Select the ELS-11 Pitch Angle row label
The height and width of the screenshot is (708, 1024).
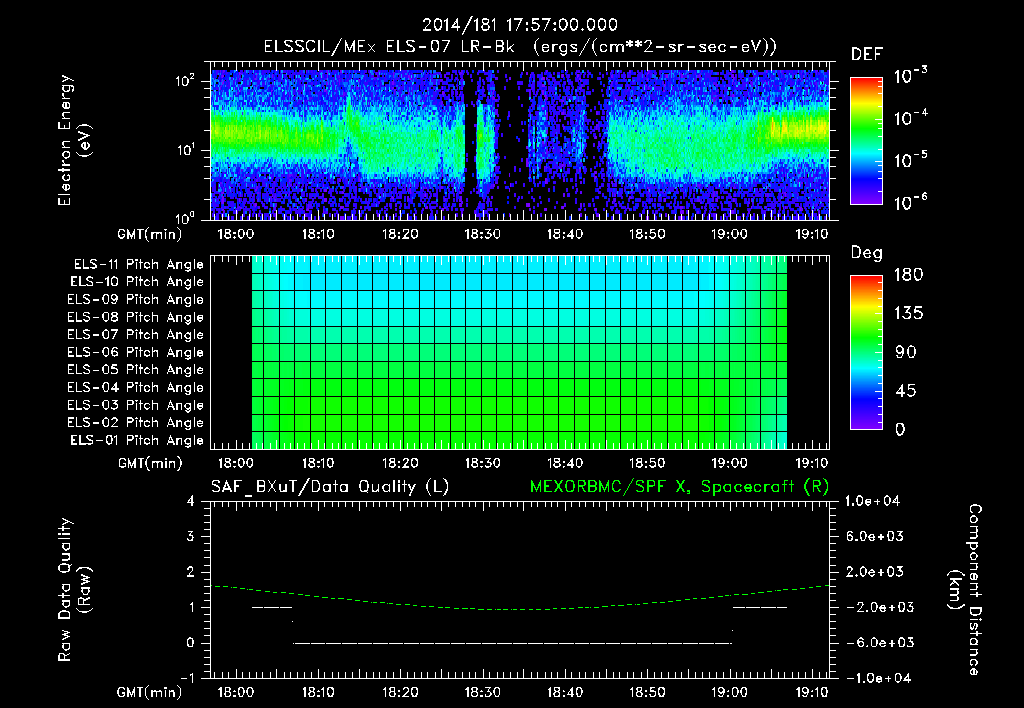point(138,265)
